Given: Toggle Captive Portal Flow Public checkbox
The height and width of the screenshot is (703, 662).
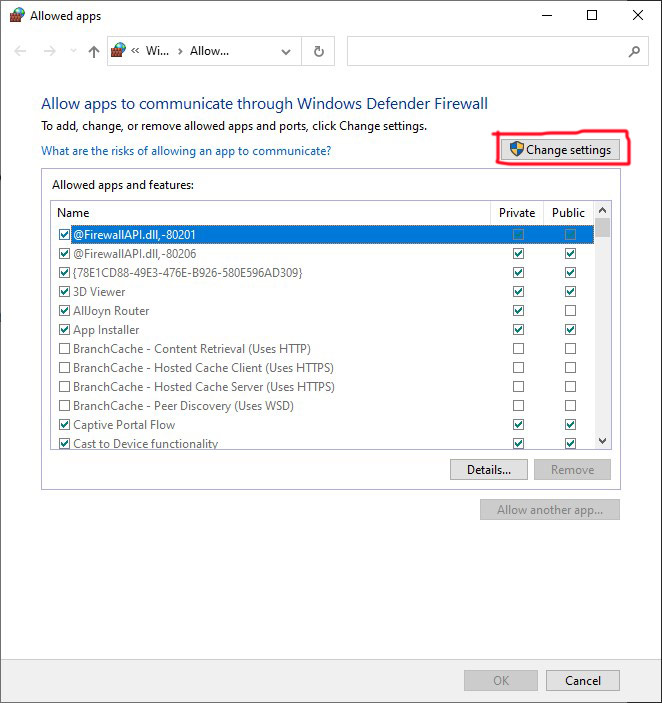Looking at the screenshot, I should 570,424.
